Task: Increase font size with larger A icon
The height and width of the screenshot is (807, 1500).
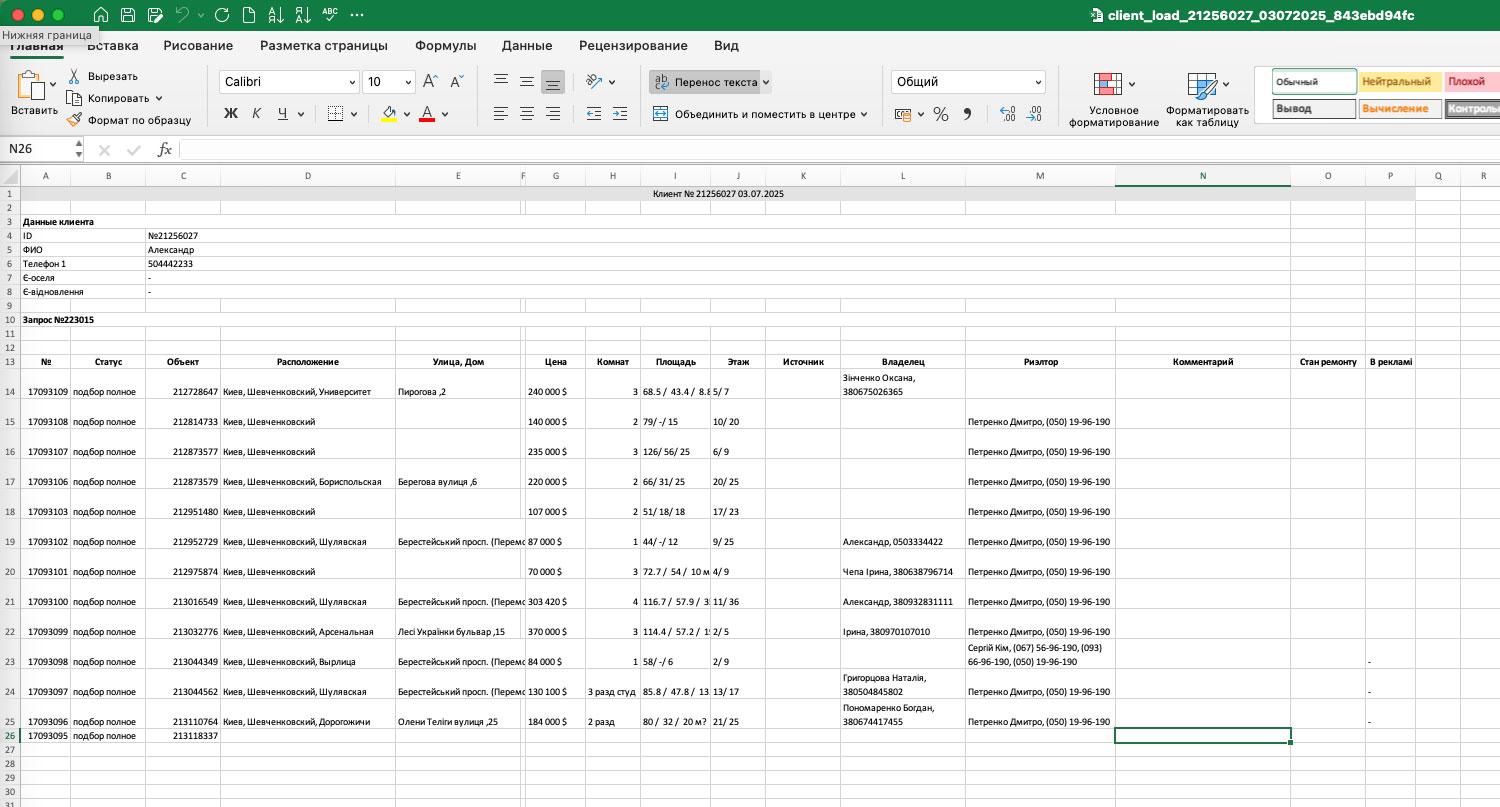Action: tap(430, 82)
